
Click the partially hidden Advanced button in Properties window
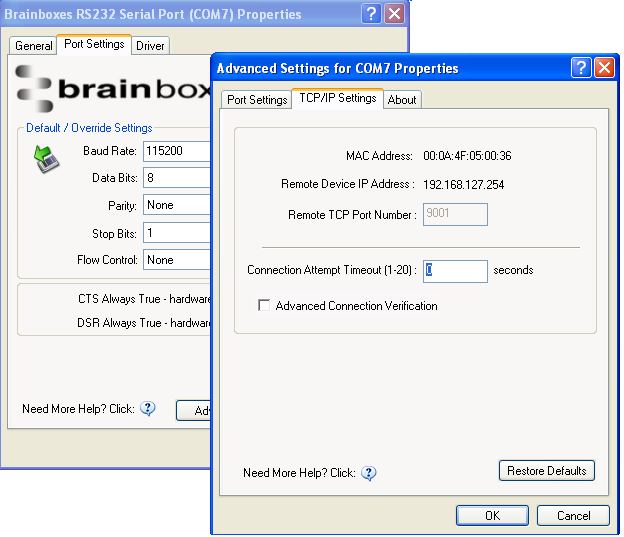(x=193, y=410)
